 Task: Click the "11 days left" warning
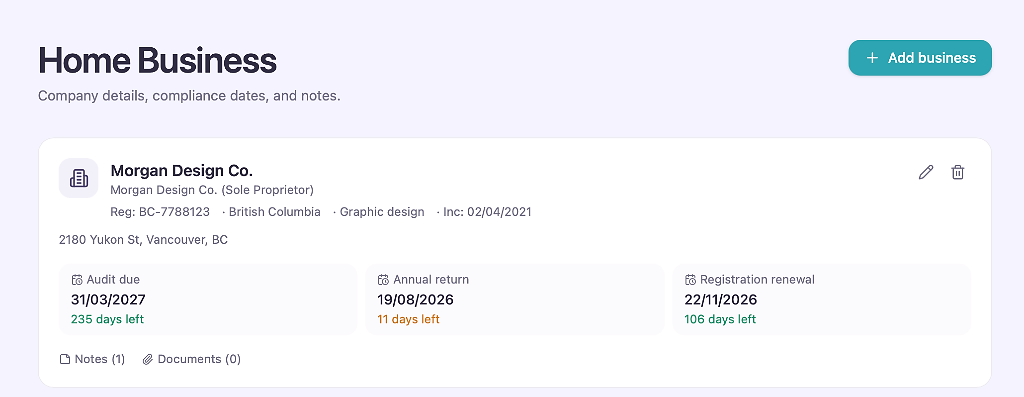tap(408, 319)
